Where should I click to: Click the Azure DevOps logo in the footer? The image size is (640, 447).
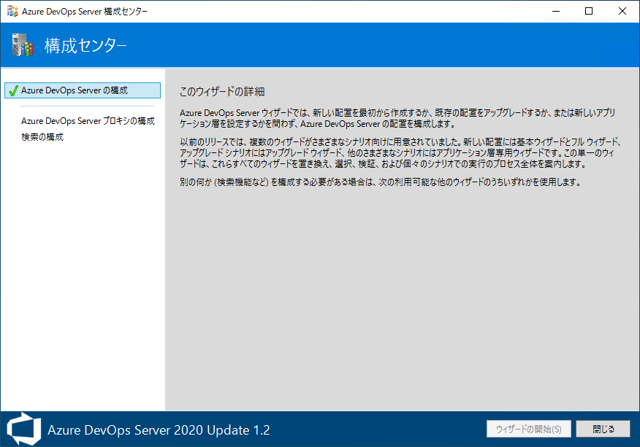(x=24, y=429)
